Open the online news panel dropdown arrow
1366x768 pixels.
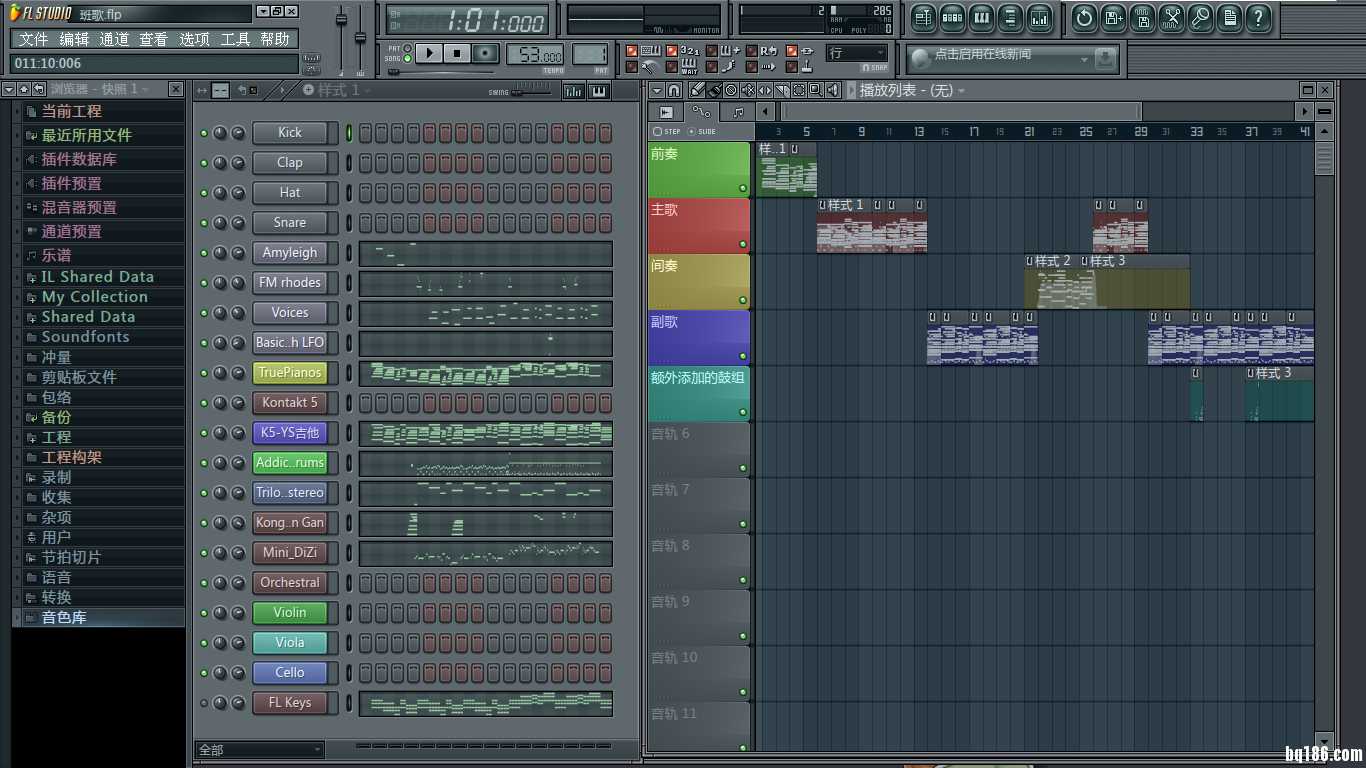coord(1084,59)
